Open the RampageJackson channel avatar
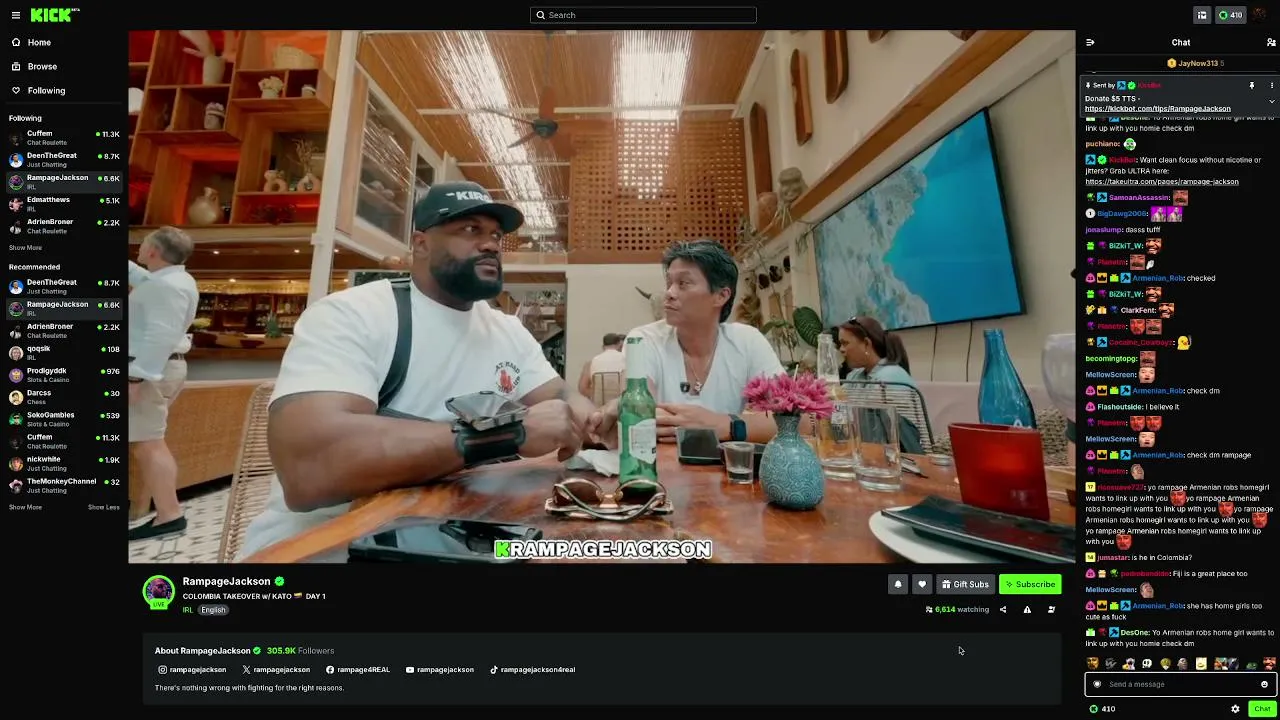1280x720 pixels. click(158, 591)
